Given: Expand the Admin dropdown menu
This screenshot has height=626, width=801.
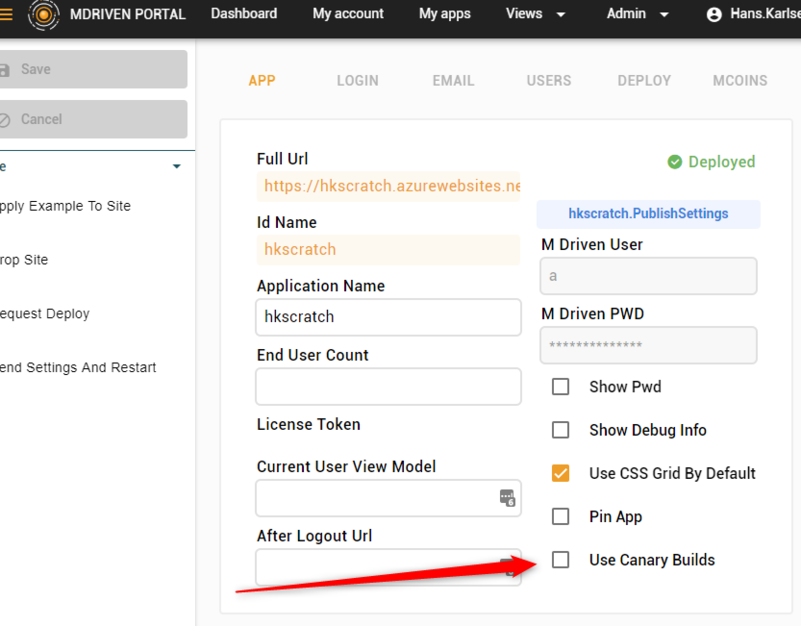Looking at the screenshot, I should (x=637, y=14).
